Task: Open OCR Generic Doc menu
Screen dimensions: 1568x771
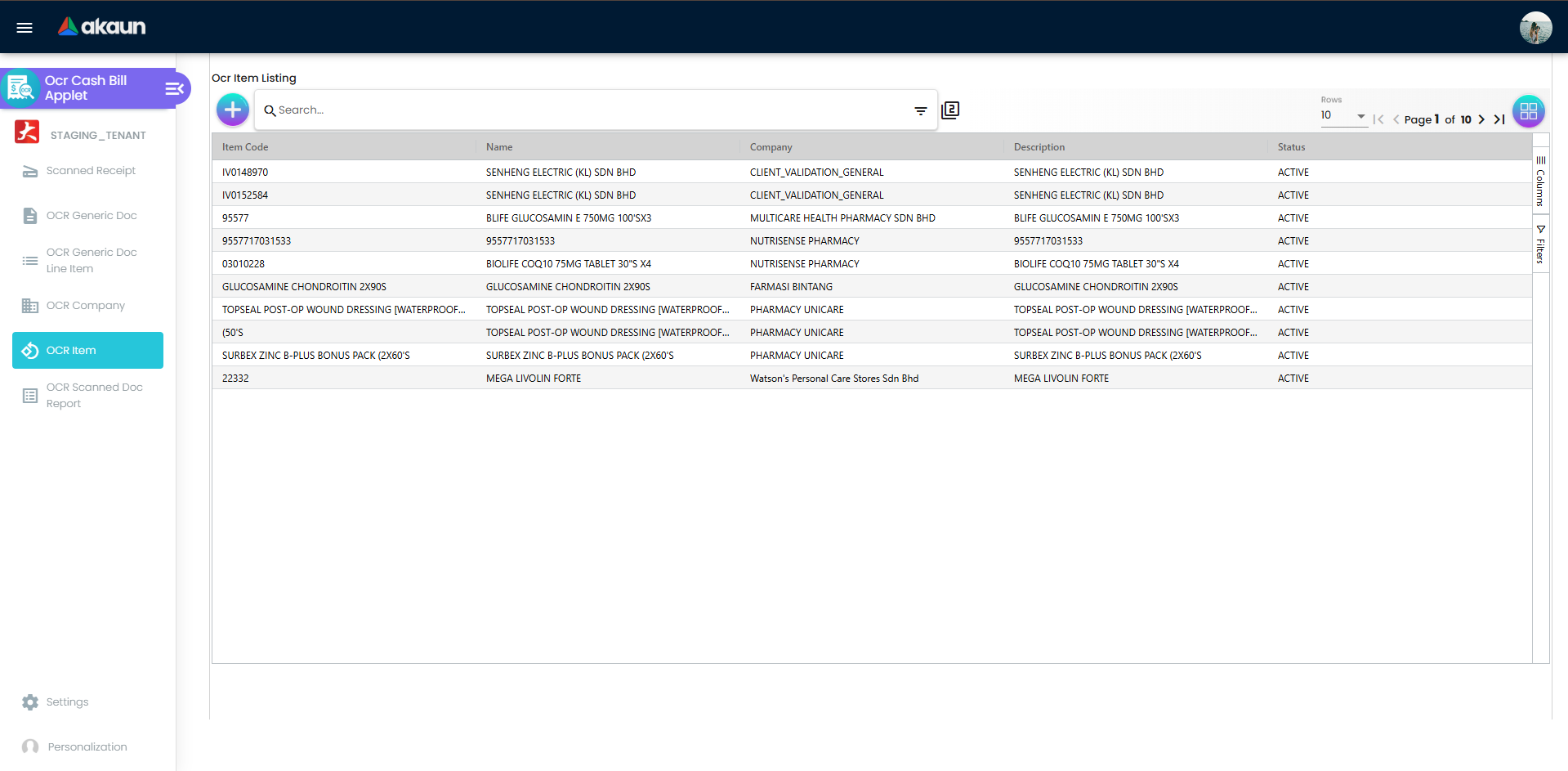Action: pyautogui.click(x=88, y=216)
